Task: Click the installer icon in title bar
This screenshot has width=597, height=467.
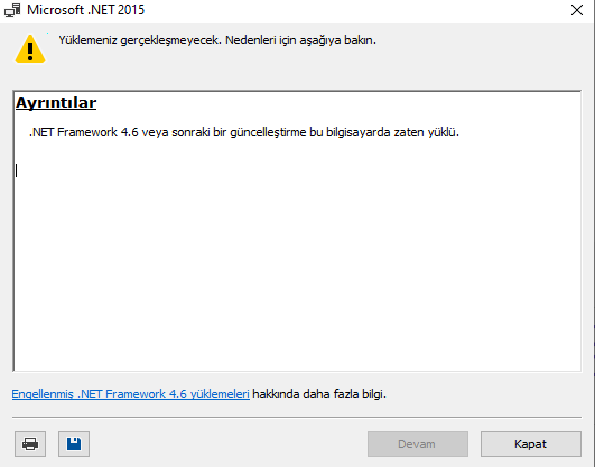Action: click(x=12, y=10)
